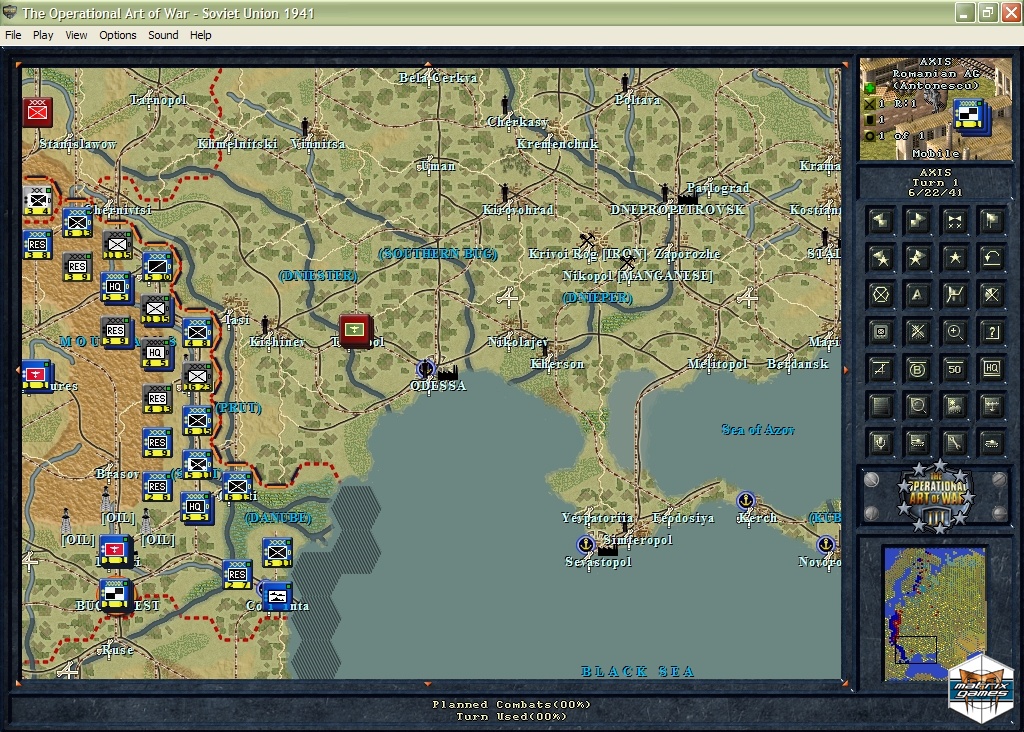This screenshot has height=732, width=1024.
Task: Open the text report list button
Action: click(880, 406)
